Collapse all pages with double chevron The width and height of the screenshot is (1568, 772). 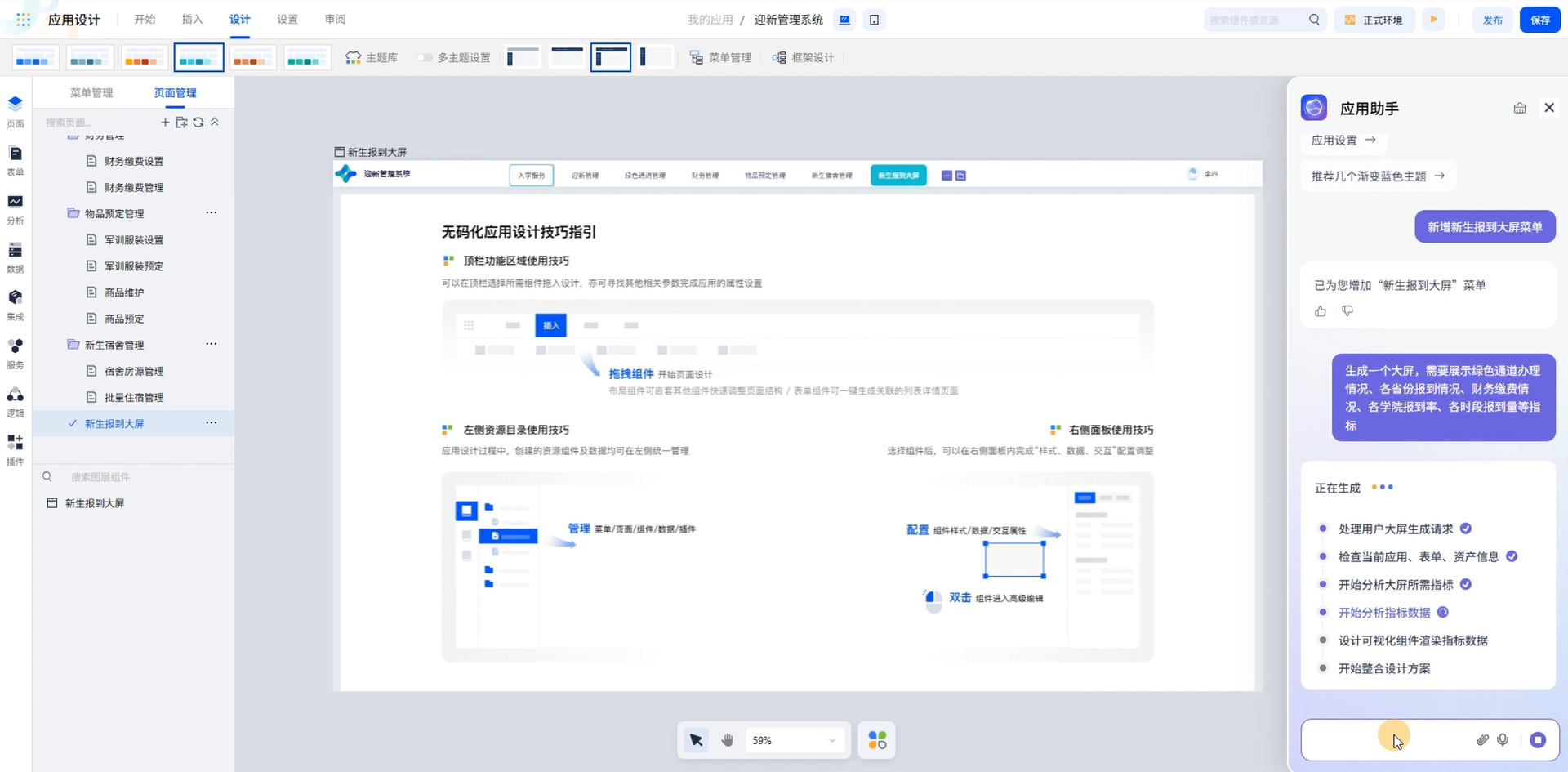(215, 122)
